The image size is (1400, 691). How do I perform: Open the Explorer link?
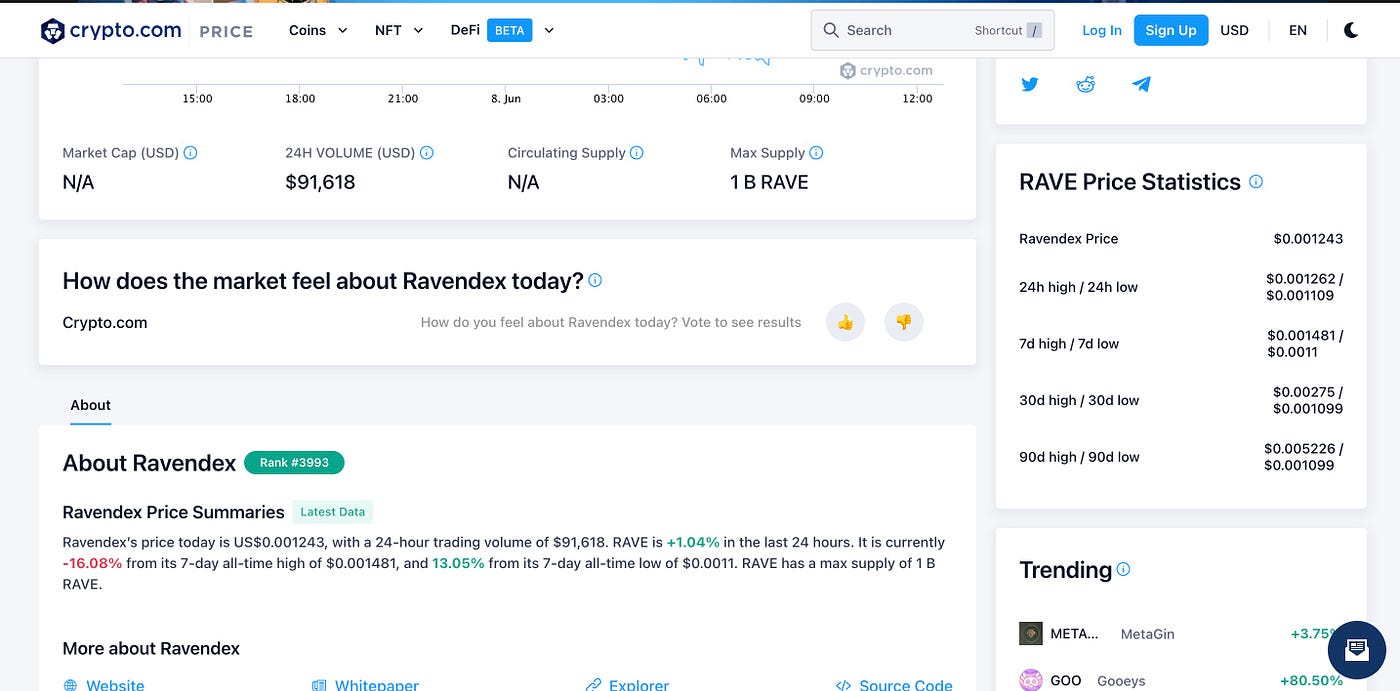tap(639, 685)
